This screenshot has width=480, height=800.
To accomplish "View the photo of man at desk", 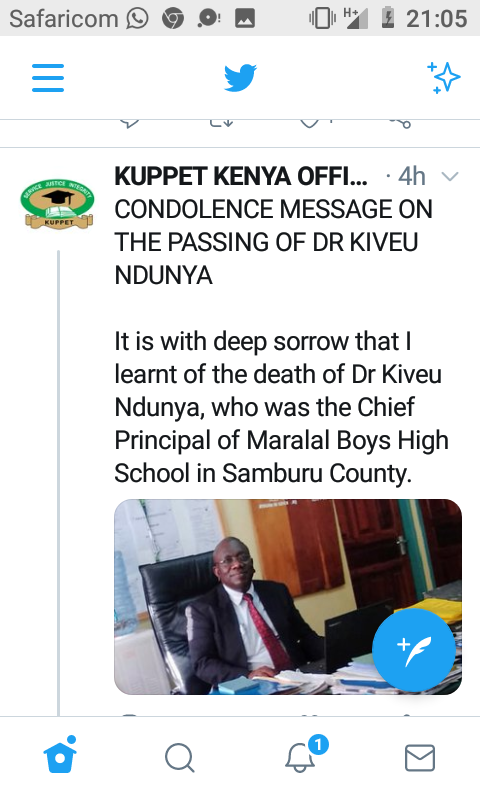I will pyautogui.click(x=288, y=596).
